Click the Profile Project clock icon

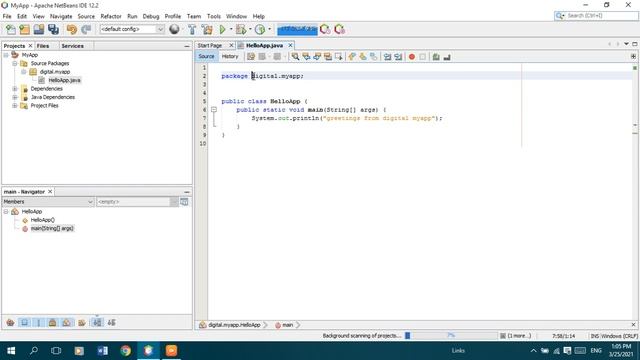click(x=260, y=29)
